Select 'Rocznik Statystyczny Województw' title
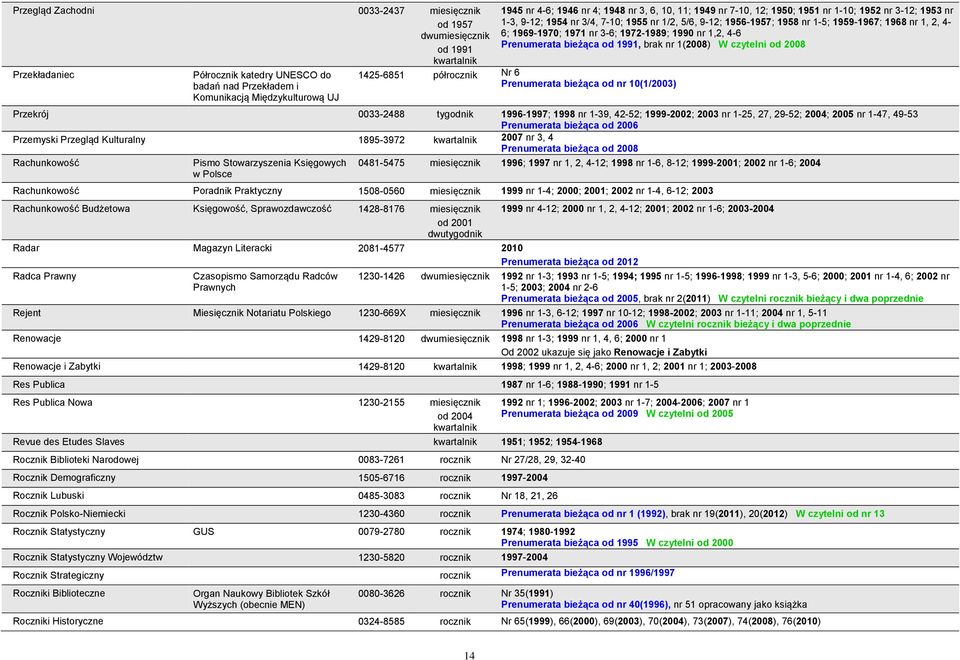This screenshot has height=660, width=960. click(88, 557)
